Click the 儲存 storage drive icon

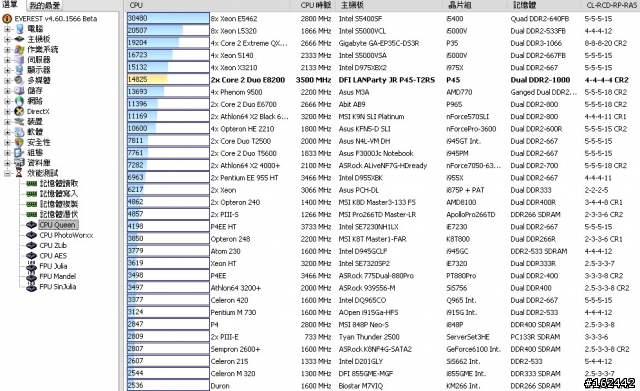[19, 91]
